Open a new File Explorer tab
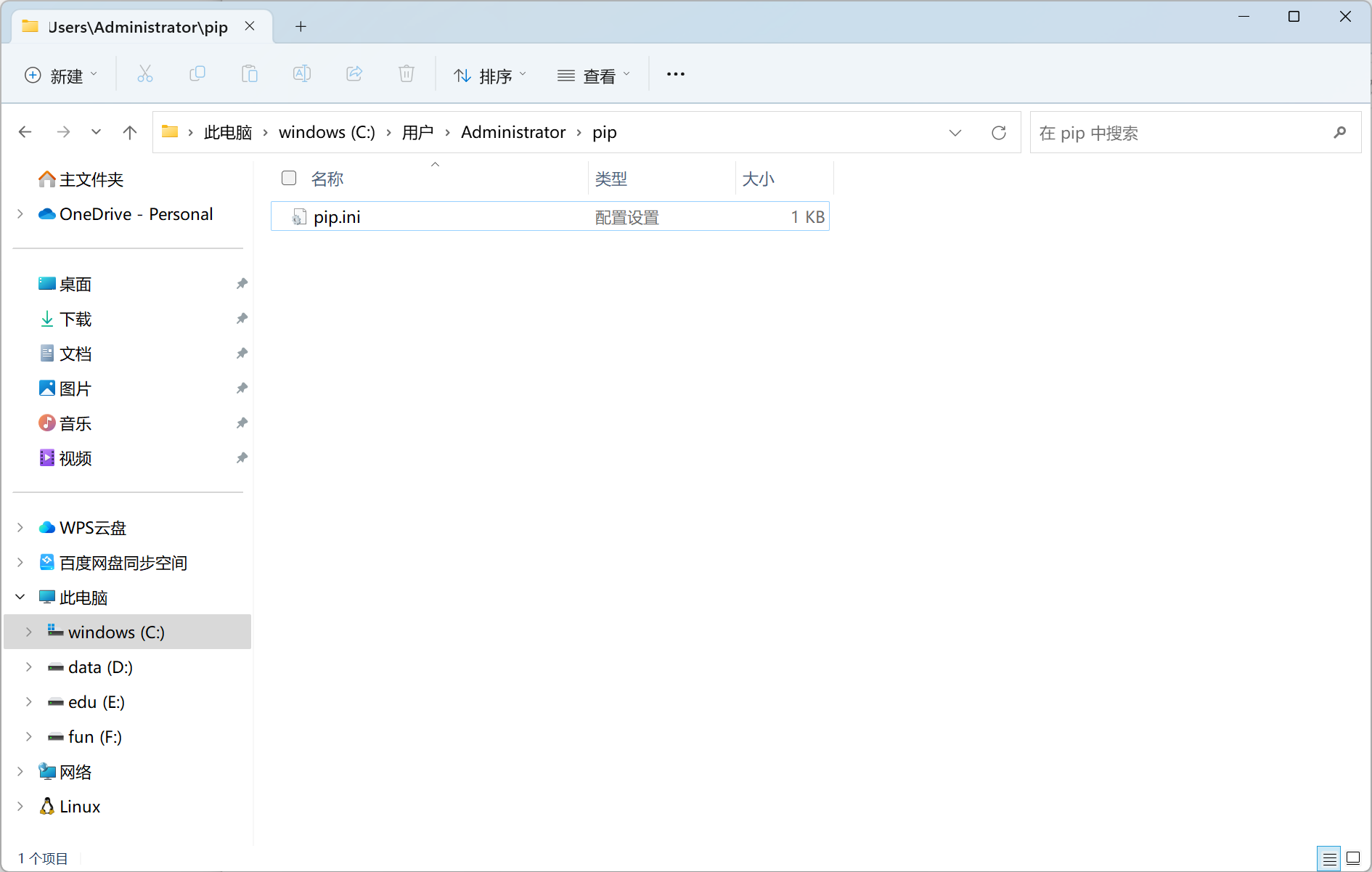This screenshot has width=1372, height=872. 301,26
